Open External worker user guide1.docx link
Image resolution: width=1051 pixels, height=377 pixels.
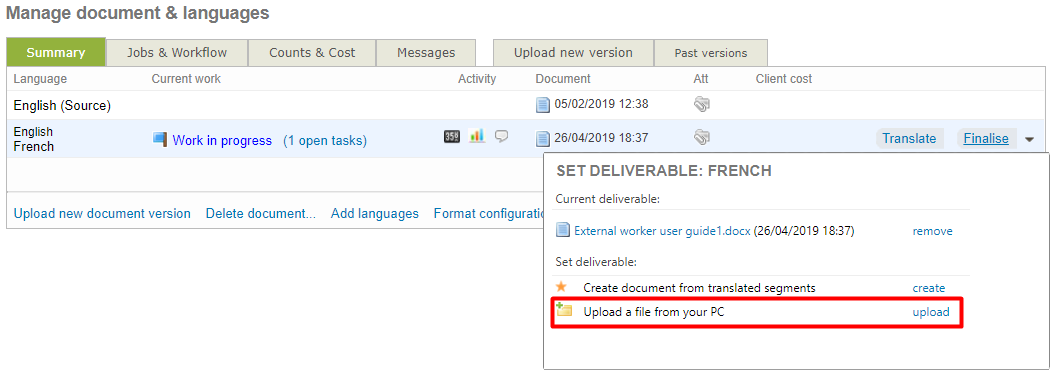[662, 231]
